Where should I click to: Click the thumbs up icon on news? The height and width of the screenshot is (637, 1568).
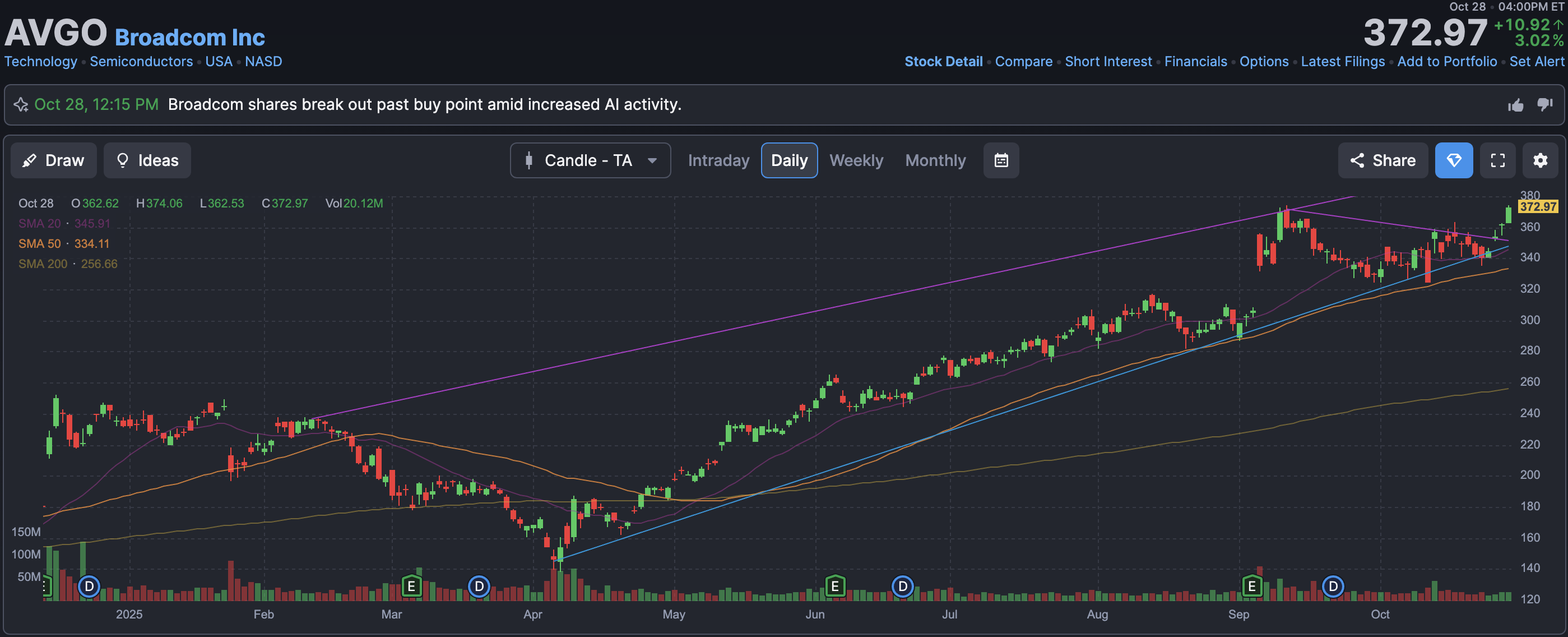click(x=1515, y=105)
